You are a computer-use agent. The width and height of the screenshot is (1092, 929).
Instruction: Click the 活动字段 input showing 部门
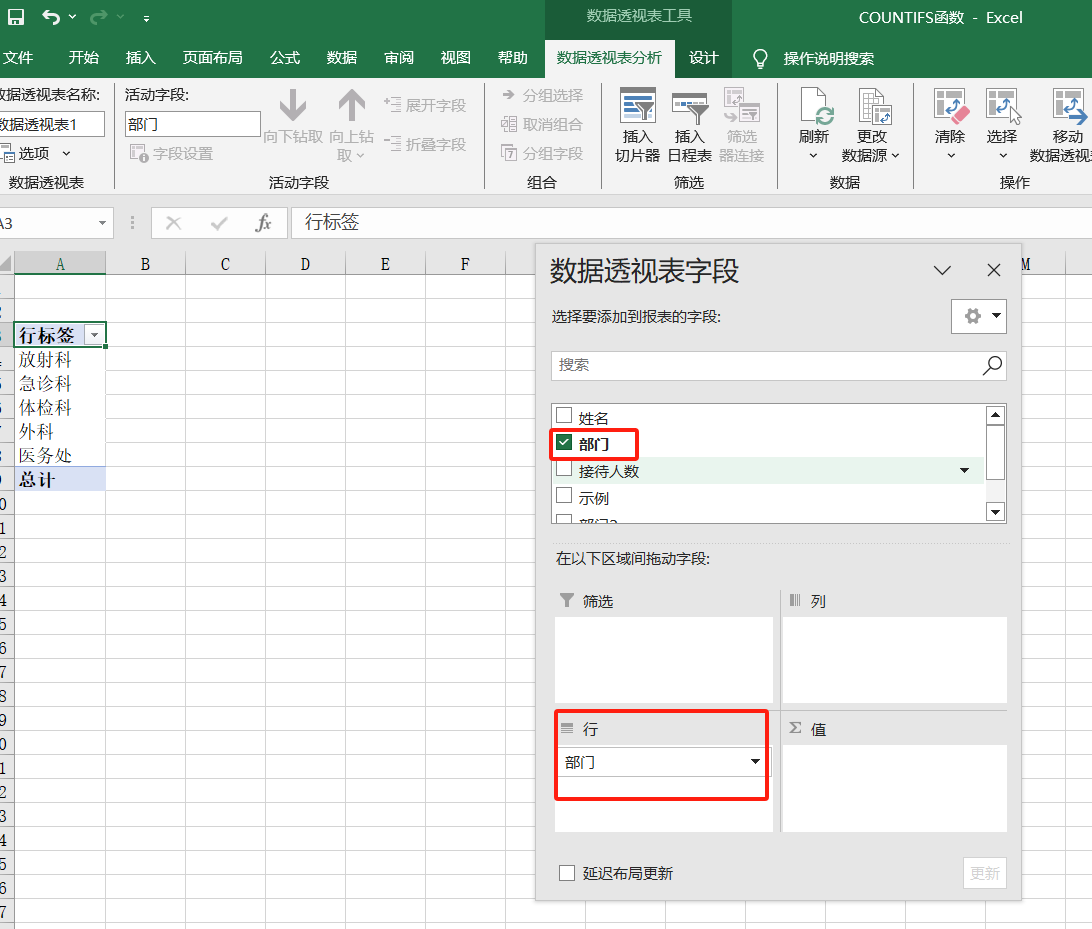[193, 124]
